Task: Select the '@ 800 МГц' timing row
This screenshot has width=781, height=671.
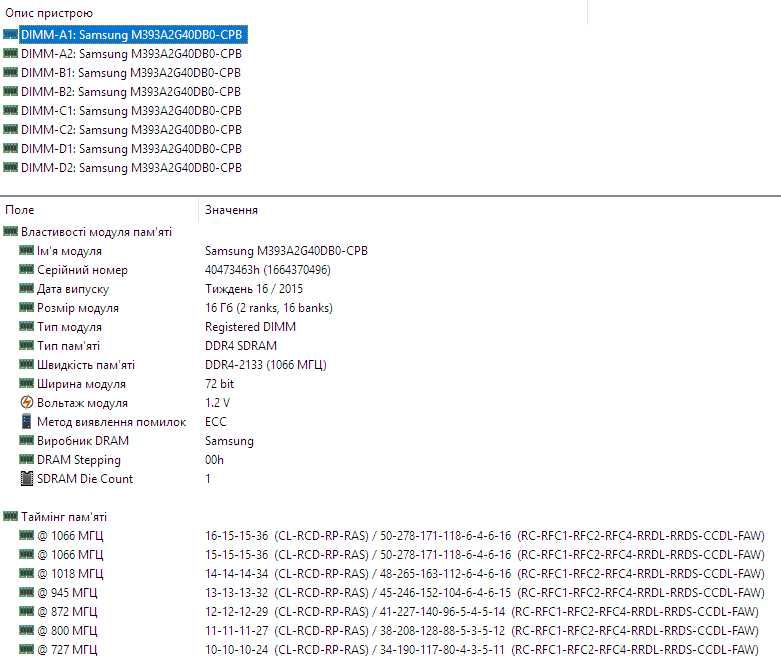Action: [x=389, y=630]
